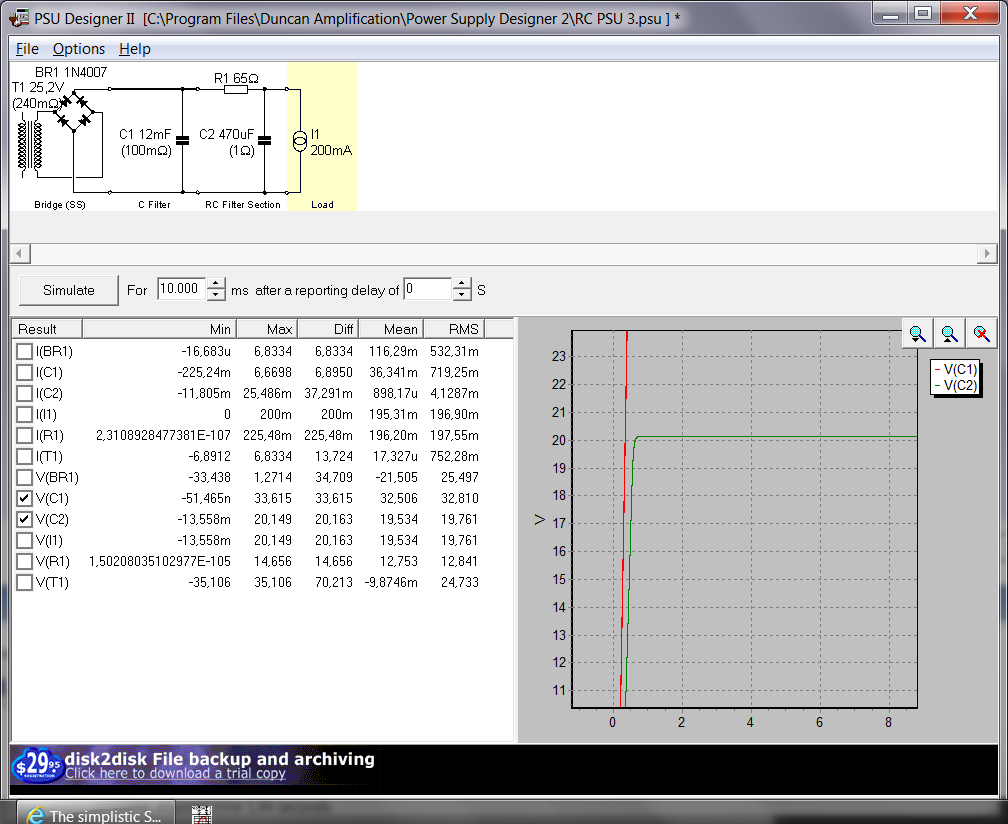Select the I1 200mA current load symbol
The width and height of the screenshot is (1008, 824).
[x=300, y=141]
